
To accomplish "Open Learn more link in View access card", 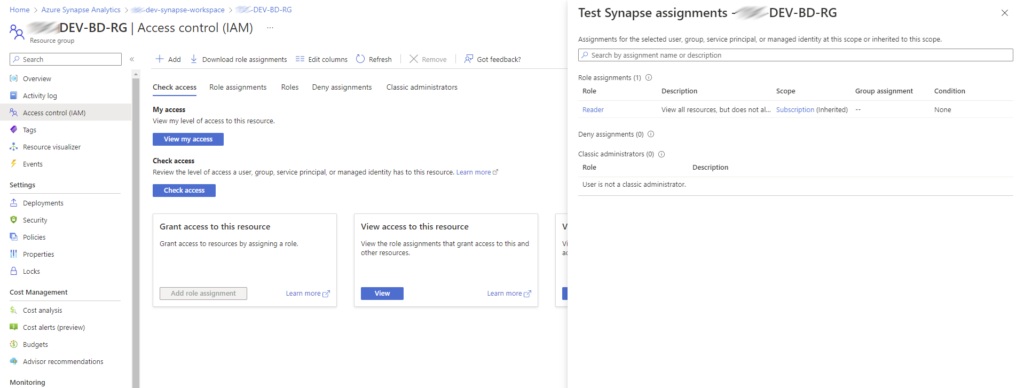I will click(509, 293).
